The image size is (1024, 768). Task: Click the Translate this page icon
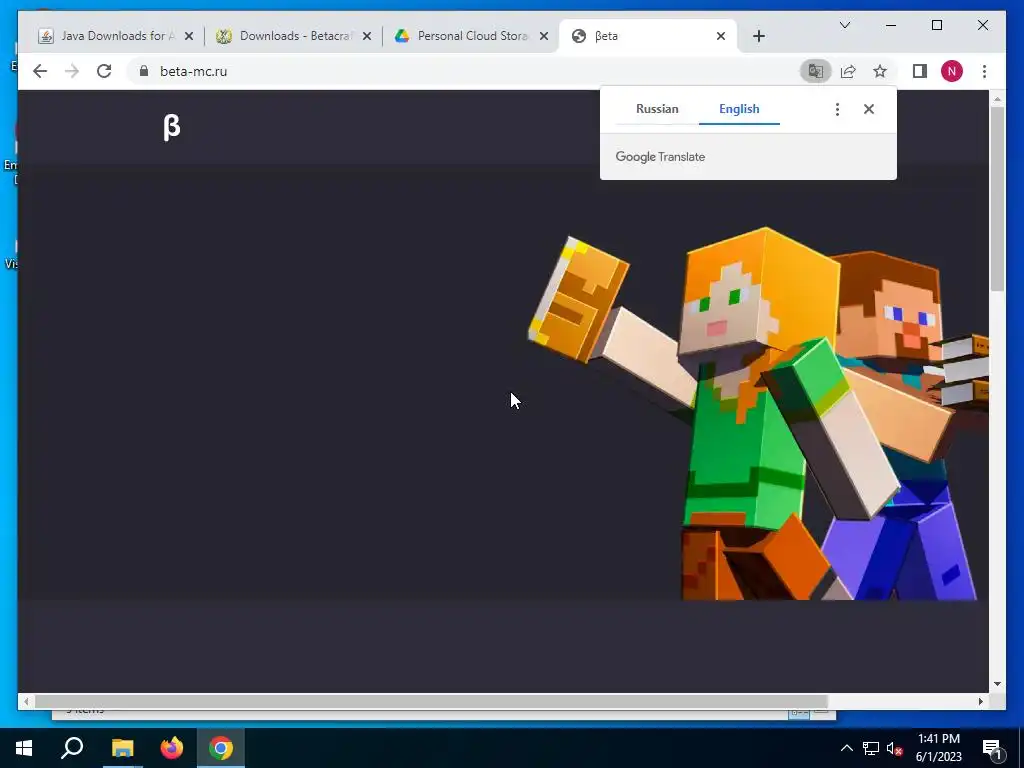click(816, 71)
